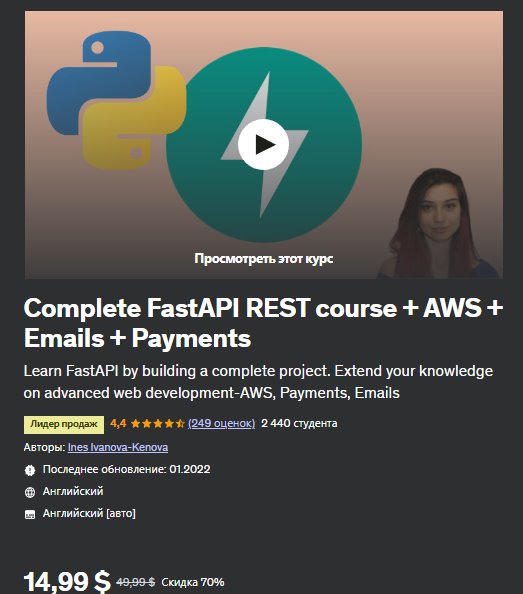Click the 'Английский [авто]' subtitles label
Screen dimensions: 523x594
coord(89,513)
